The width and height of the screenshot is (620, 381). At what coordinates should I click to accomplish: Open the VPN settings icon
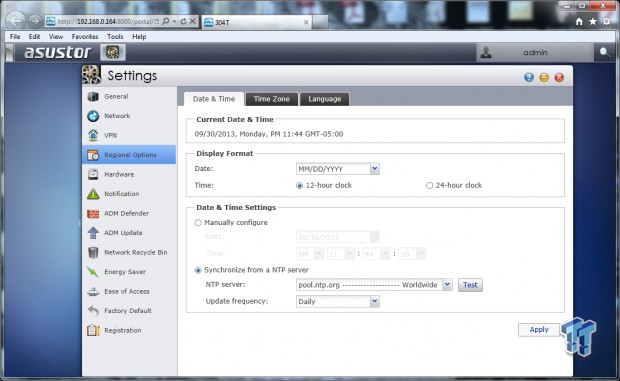(x=93, y=135)
